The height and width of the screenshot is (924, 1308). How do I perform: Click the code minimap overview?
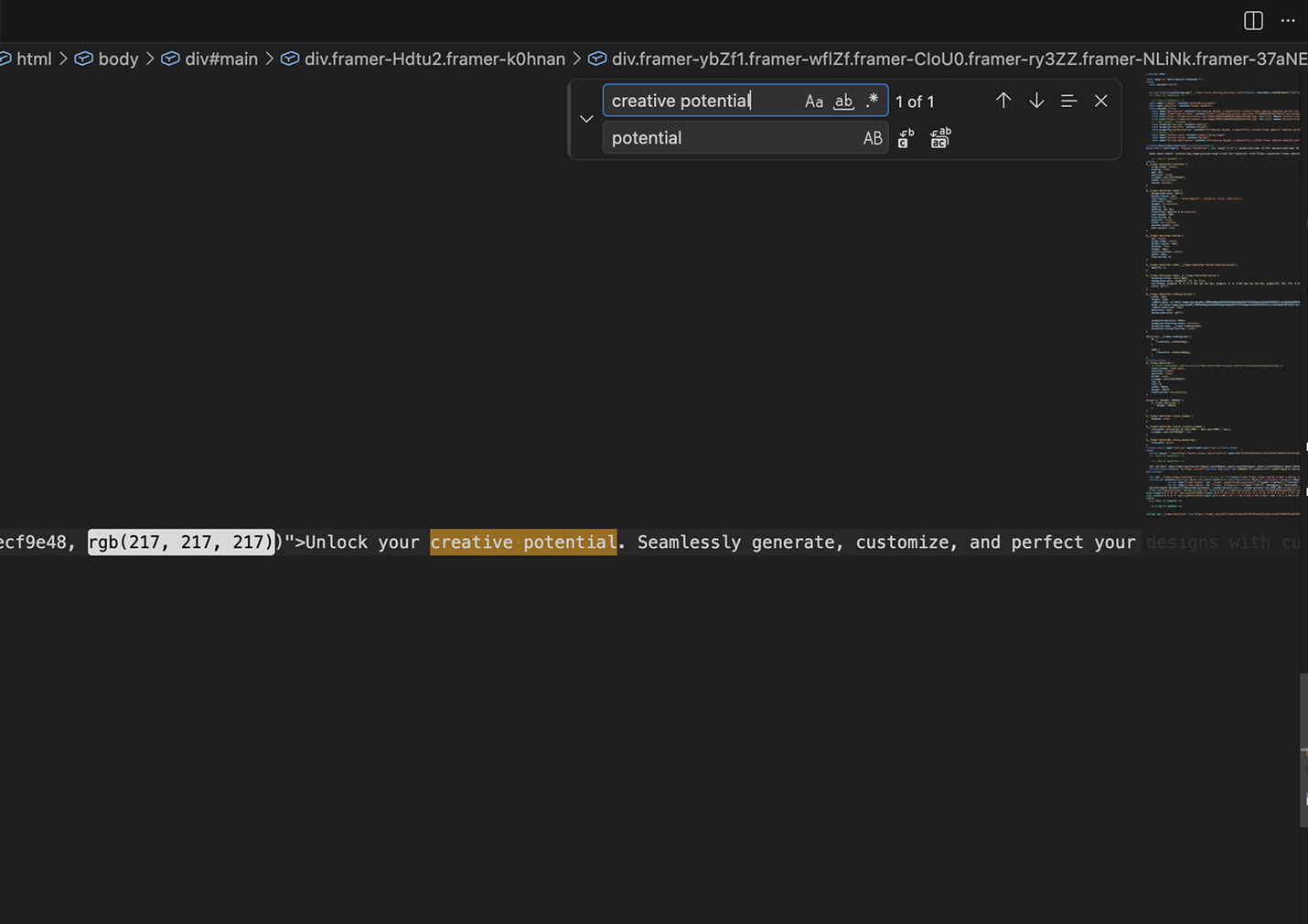point(1221,293)
